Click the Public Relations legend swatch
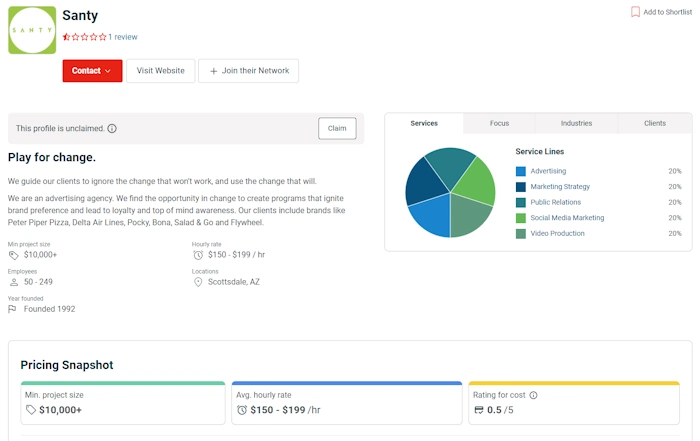The image size is (700, 441). (x=521, y=202)
